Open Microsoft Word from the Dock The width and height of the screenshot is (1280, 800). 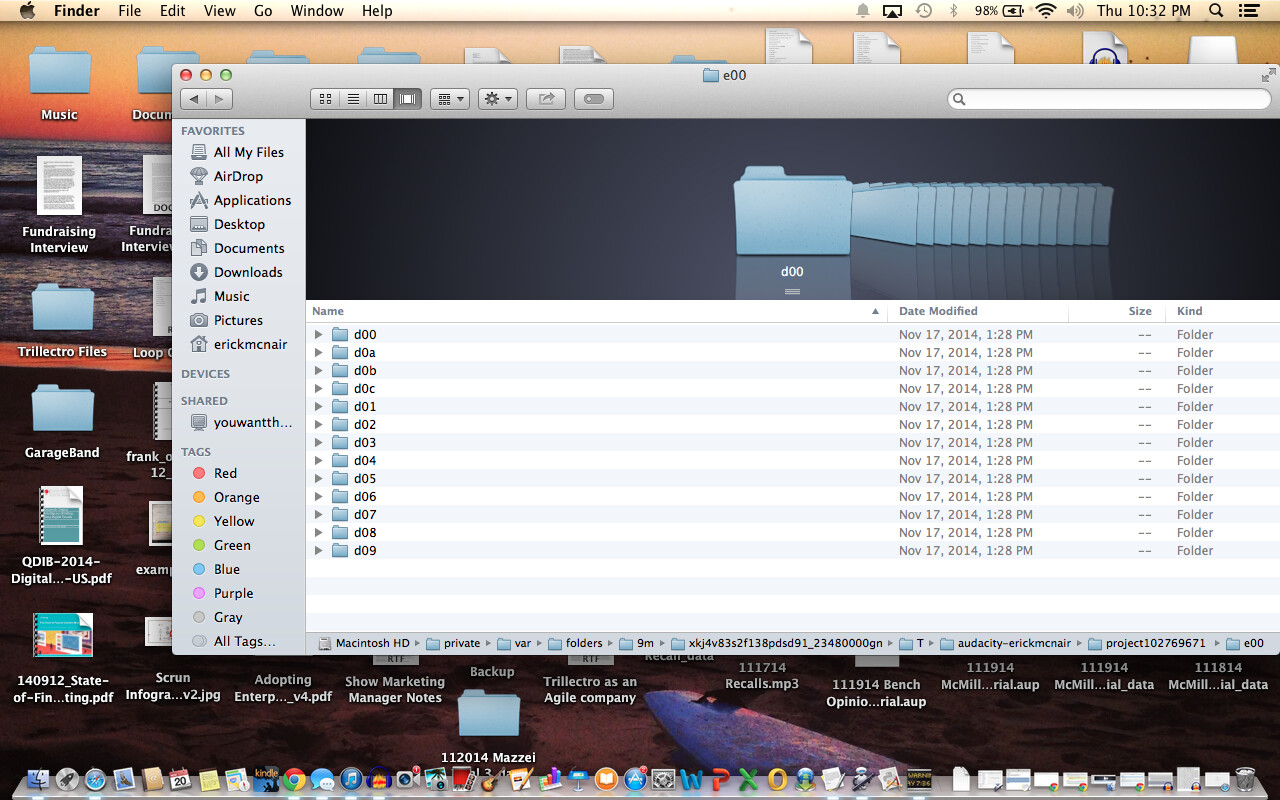tap(689, 779)
